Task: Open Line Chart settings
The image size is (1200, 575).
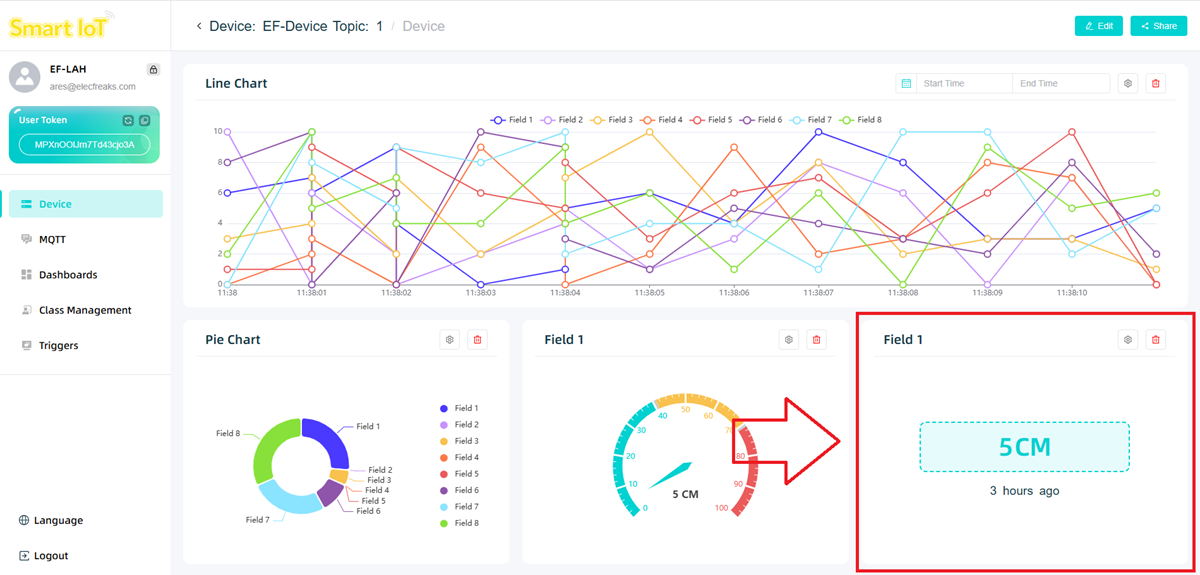Action: pos(1128,84)
